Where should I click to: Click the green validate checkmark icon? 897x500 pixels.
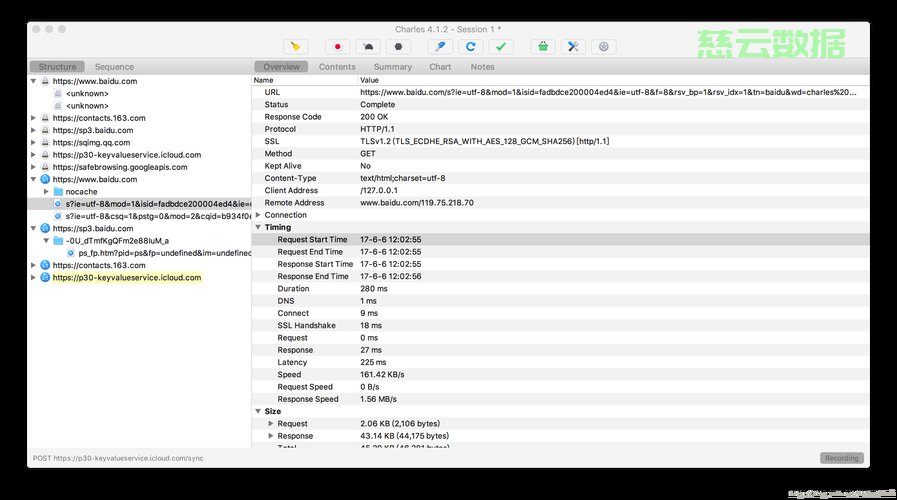(x=501, y=46)
